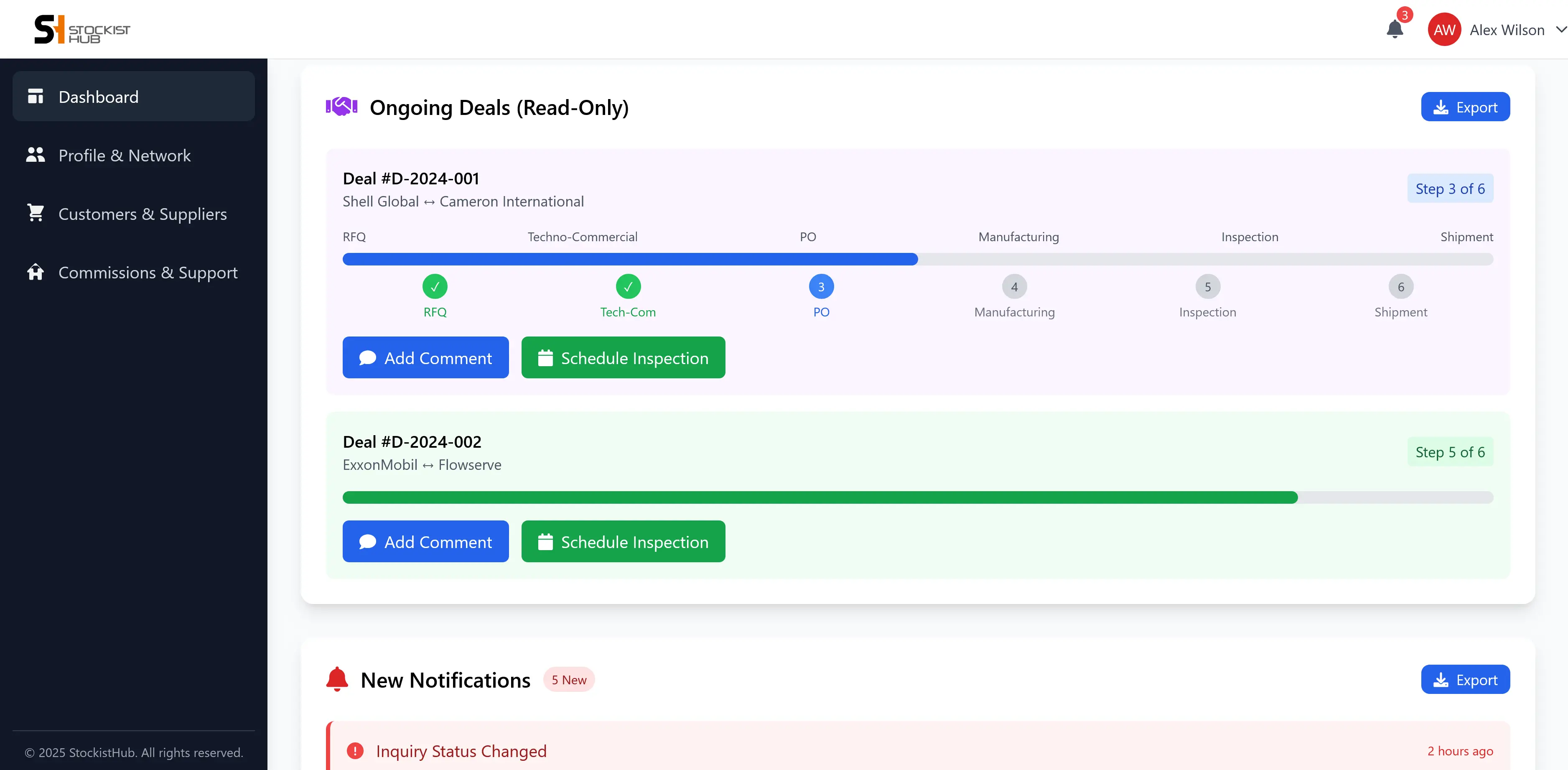Select Dashboard in the sidebar
This screenshot has height=770, width=1568.
(133, 96)
